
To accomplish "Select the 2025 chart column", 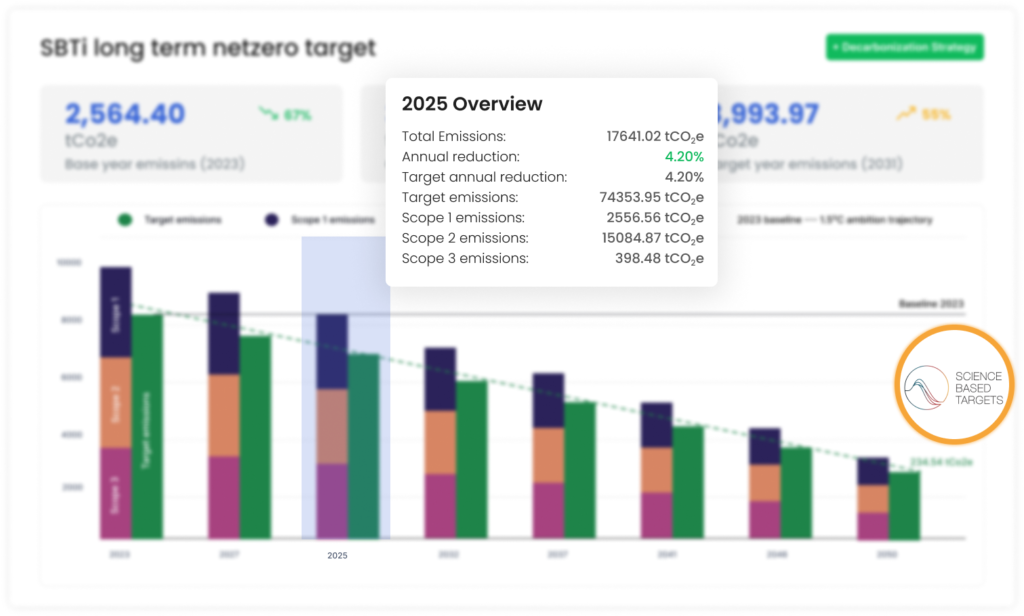I will point(340,420).
